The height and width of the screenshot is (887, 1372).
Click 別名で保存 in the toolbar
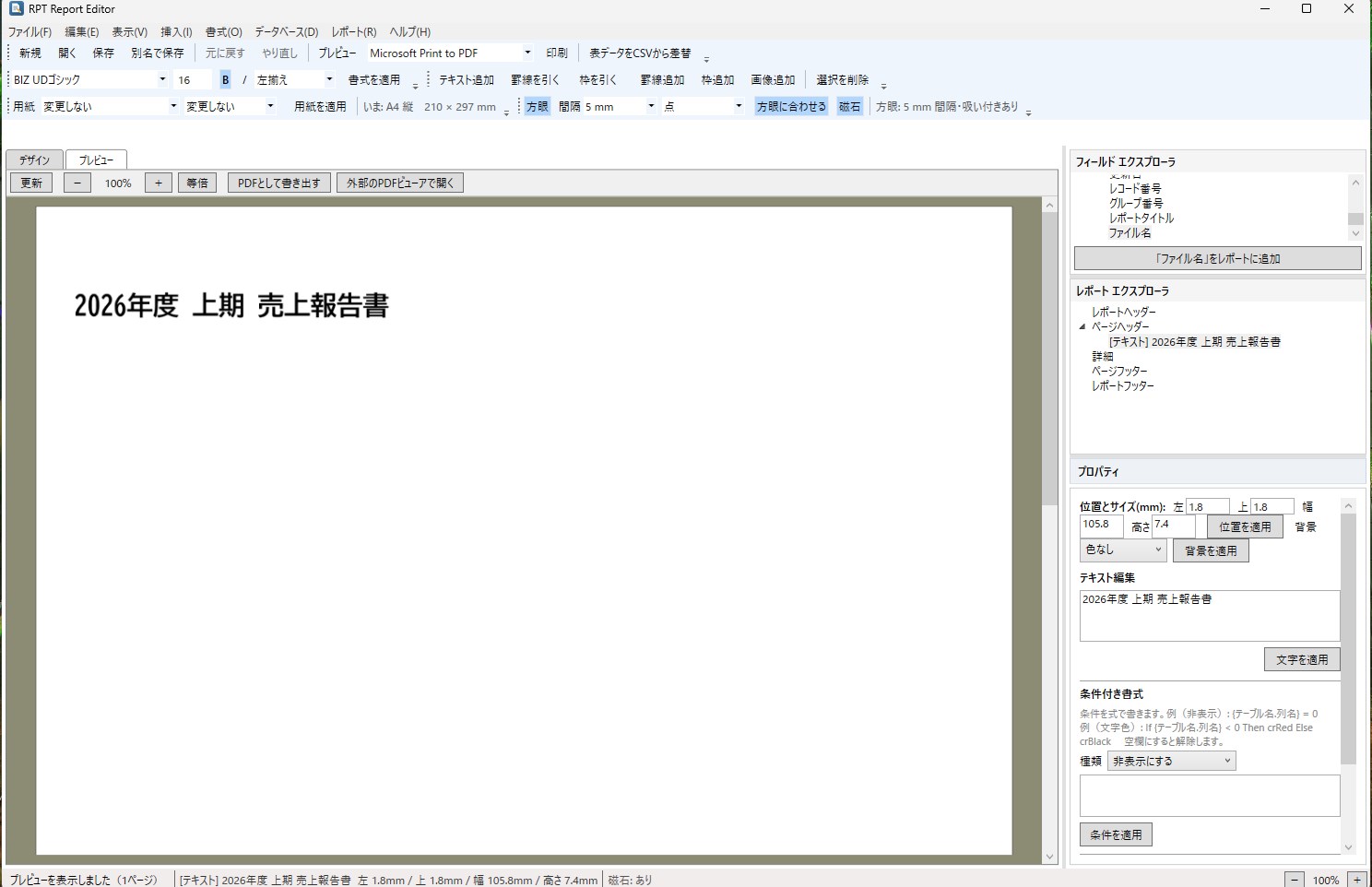[158, 53]
